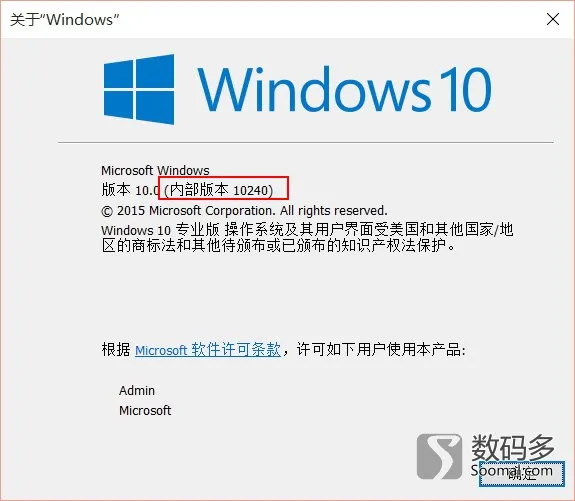575x501 pixels.
Task: Click the 确定 button
Action: (x=522, y=474)
